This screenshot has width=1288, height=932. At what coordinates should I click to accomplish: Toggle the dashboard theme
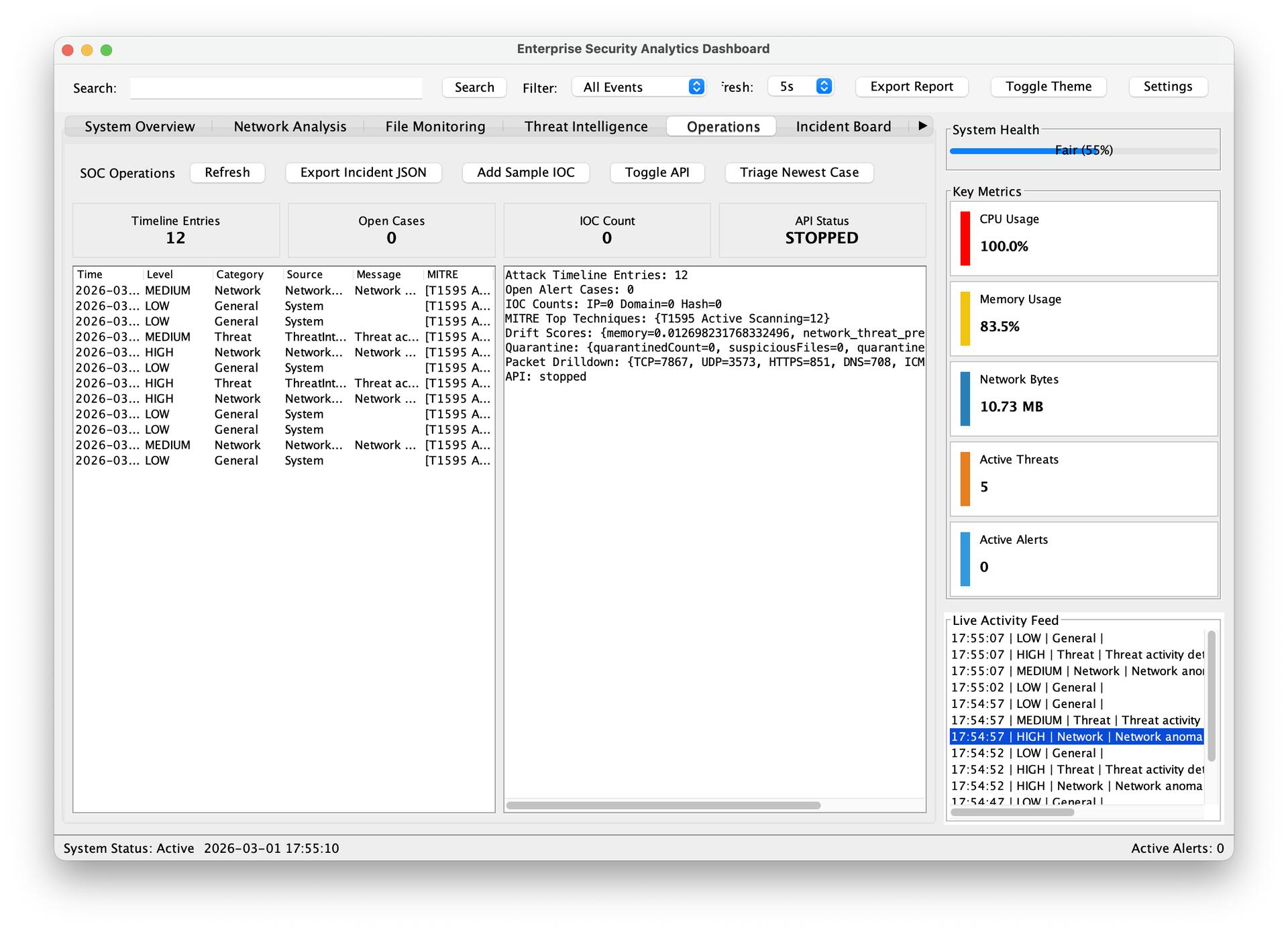(1048, 86)
